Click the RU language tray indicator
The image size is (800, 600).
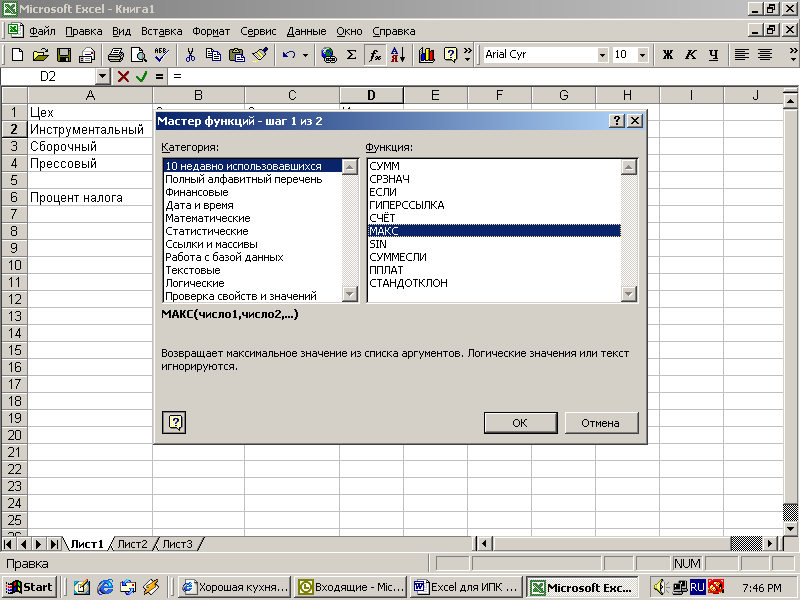[697, 587]
